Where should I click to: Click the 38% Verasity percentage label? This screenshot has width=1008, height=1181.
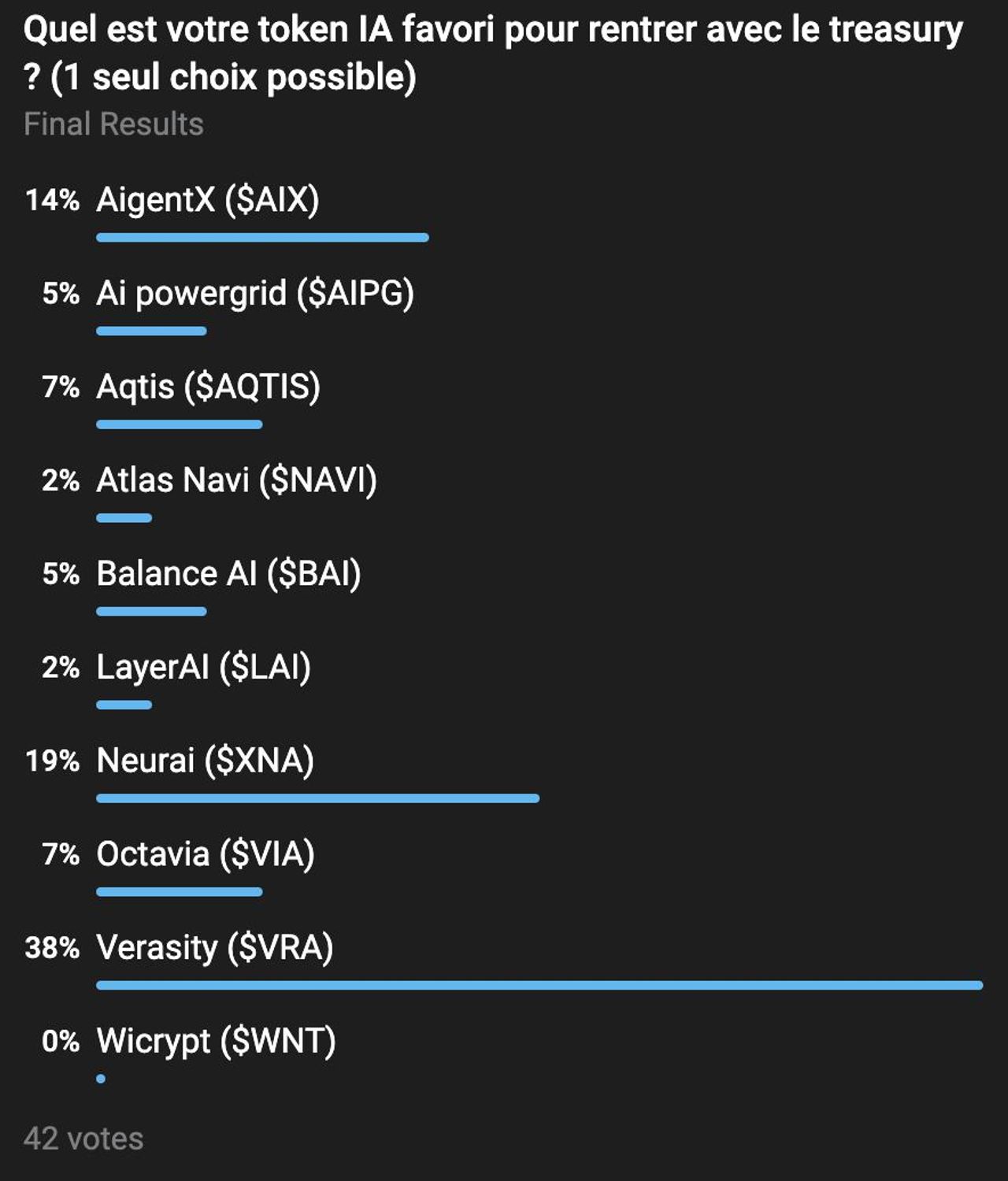(52, 948)
